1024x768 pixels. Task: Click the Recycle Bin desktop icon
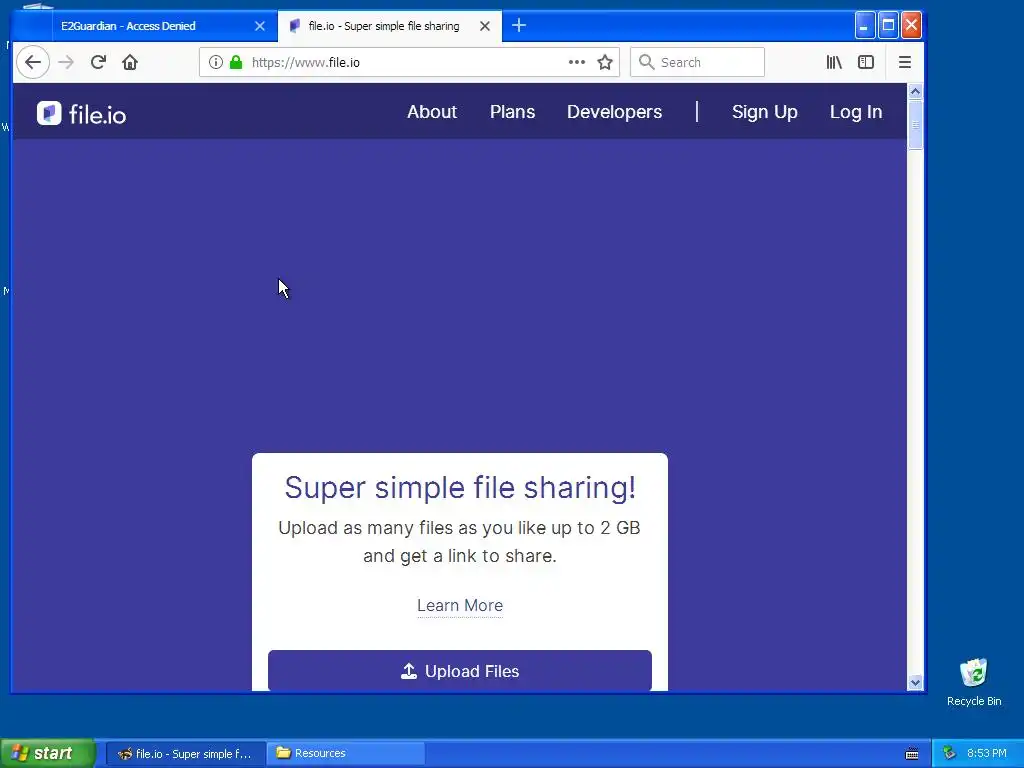tap(974, 682)
